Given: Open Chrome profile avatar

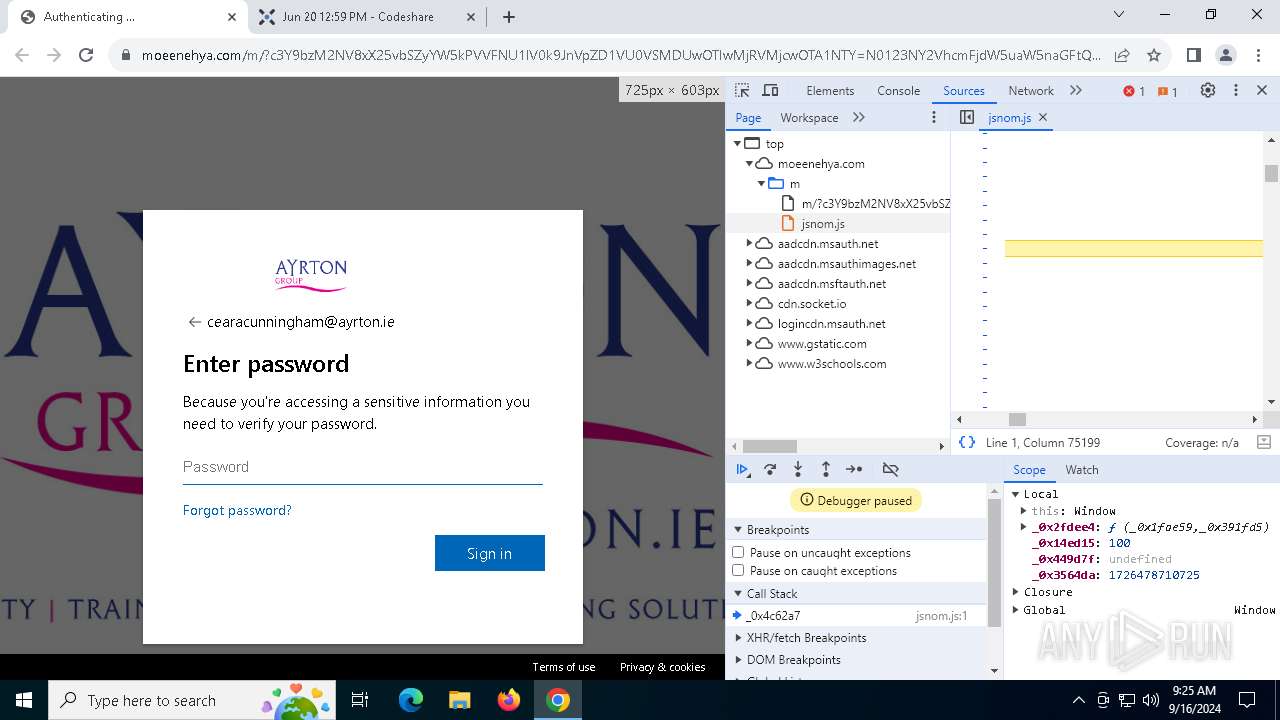Looking at the screenshot, I should (1226, 55).
